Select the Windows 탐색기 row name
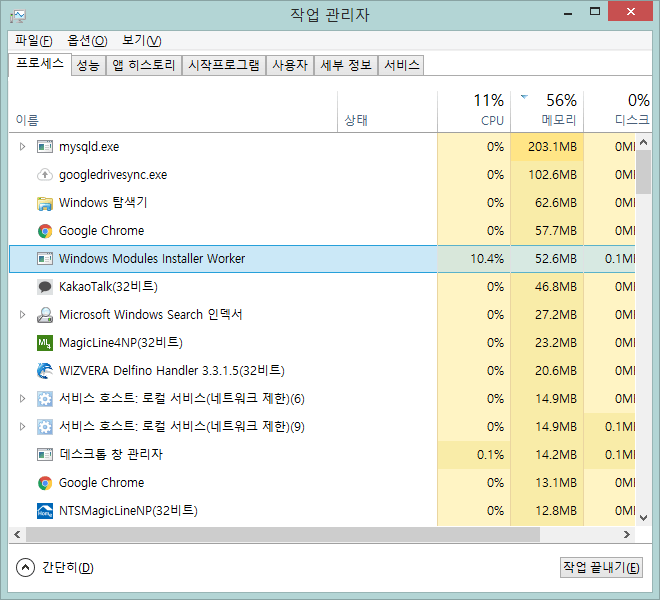Viewport: 660px width, 600px height. [103, 203]
